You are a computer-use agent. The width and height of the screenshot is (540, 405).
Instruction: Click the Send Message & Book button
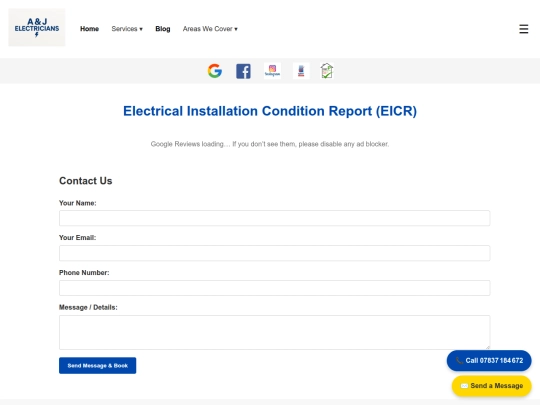pos(97,365)
